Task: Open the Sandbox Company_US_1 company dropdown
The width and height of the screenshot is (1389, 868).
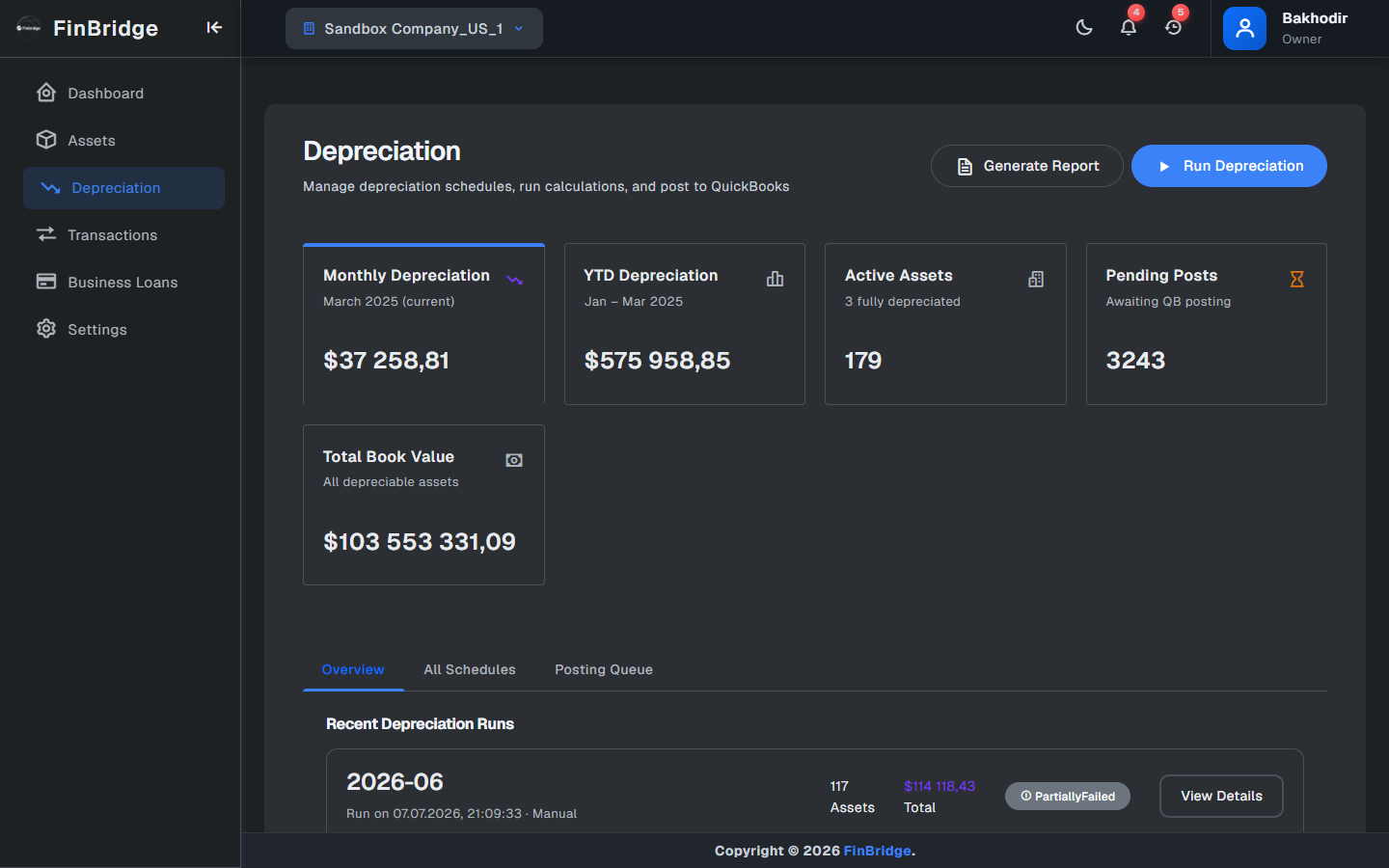Action: [x=414, y=28]
